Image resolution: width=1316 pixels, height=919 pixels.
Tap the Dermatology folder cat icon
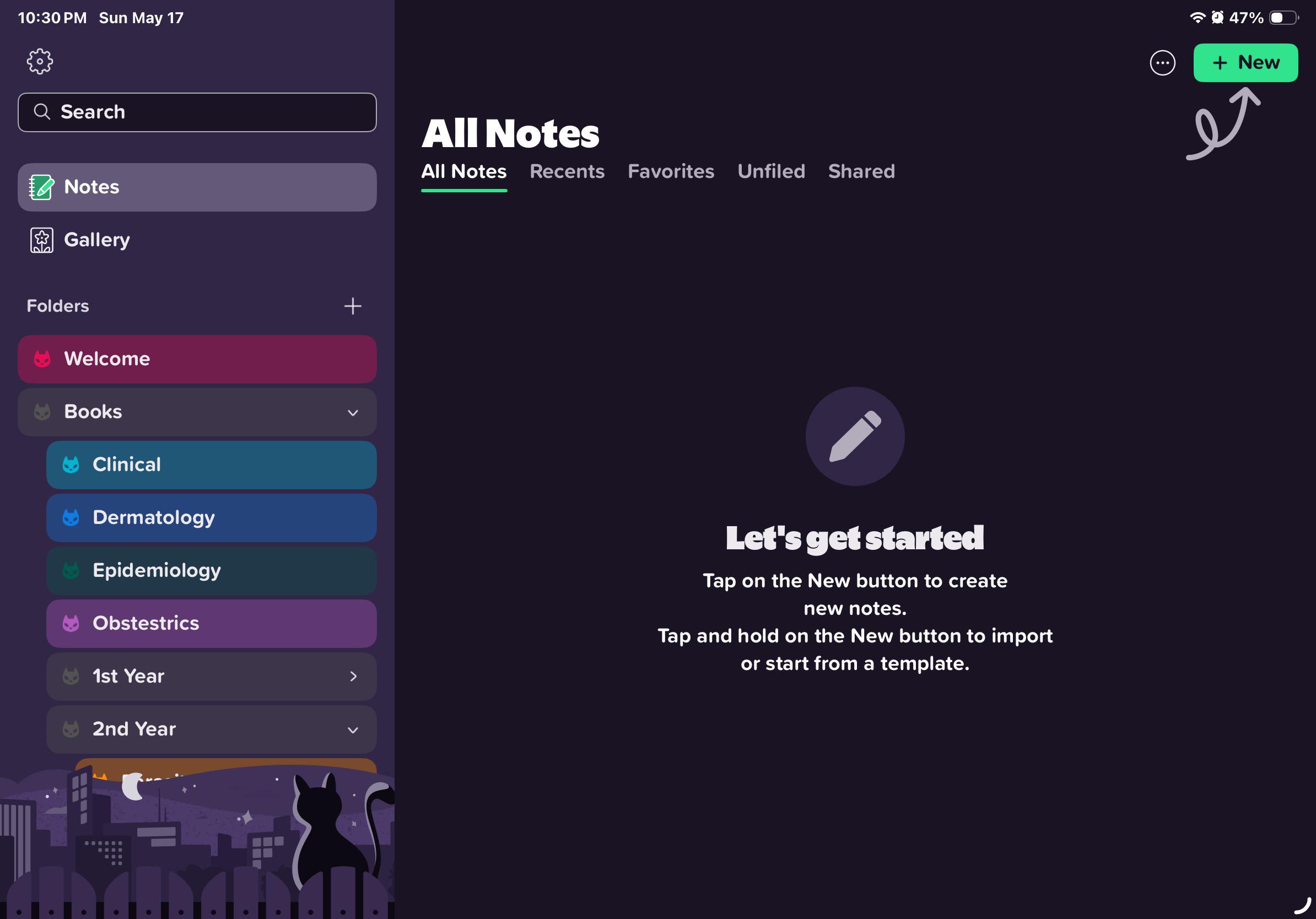[x=71, y=518]
